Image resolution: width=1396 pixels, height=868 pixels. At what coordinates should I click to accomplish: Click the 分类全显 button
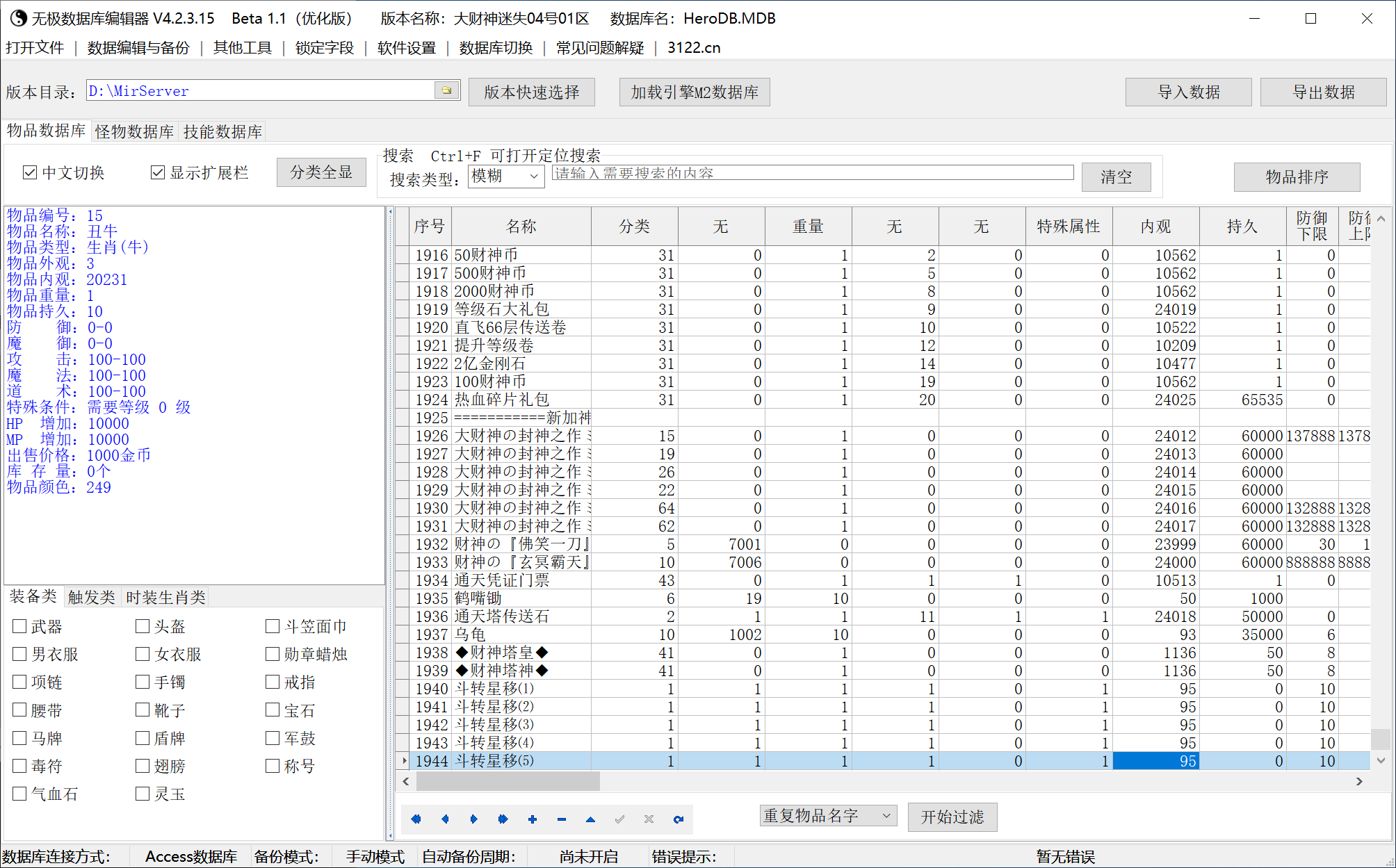pos(321,172)
